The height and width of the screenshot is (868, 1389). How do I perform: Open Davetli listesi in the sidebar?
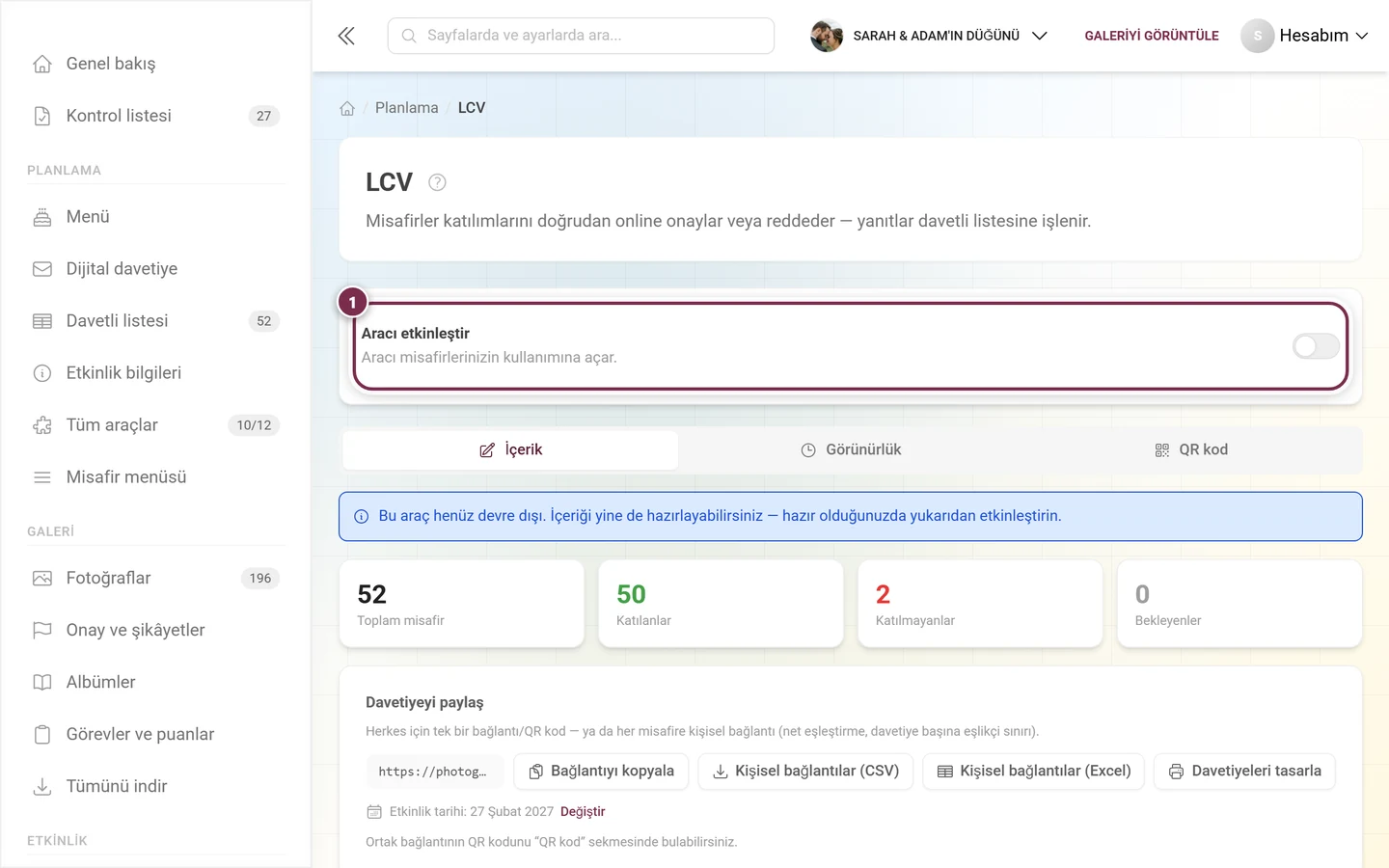[156, 321]
